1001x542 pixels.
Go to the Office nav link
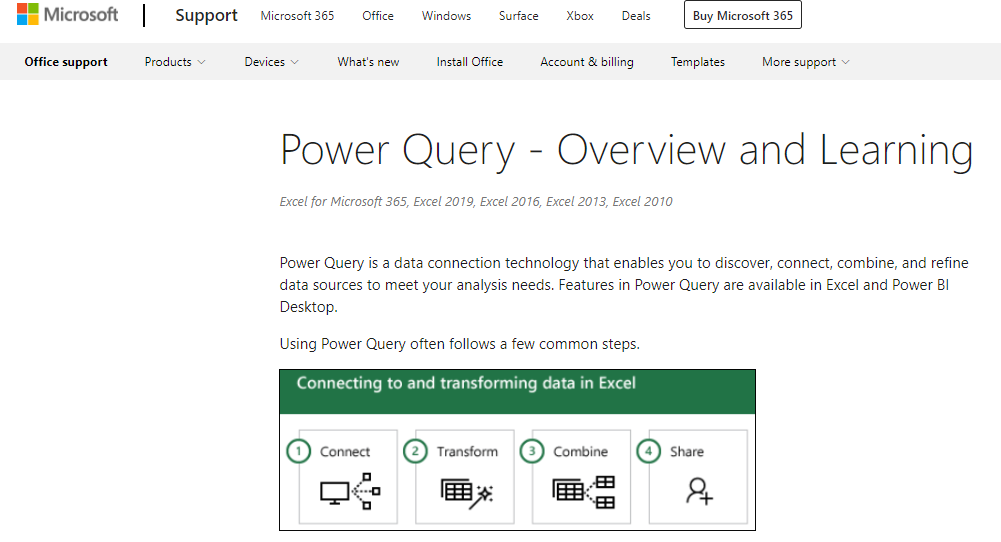(378, 15)
